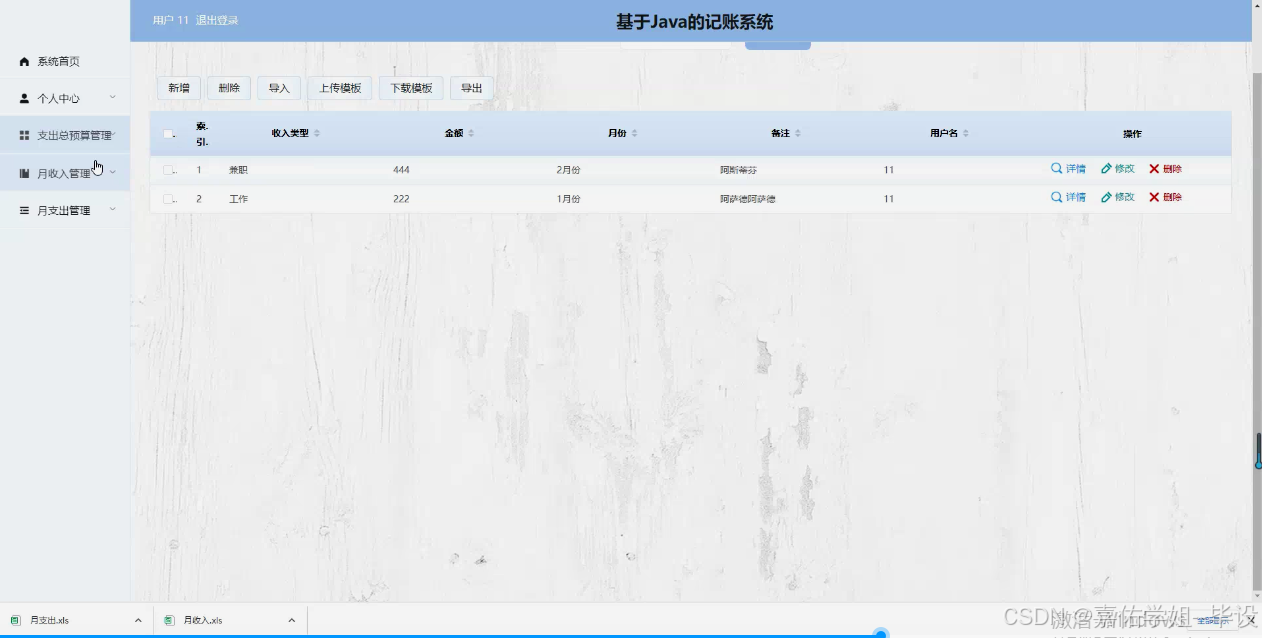Click the pencil 修改 icon on row 2
This screenshot has height=638, width=1262.
coord(1107,197)
